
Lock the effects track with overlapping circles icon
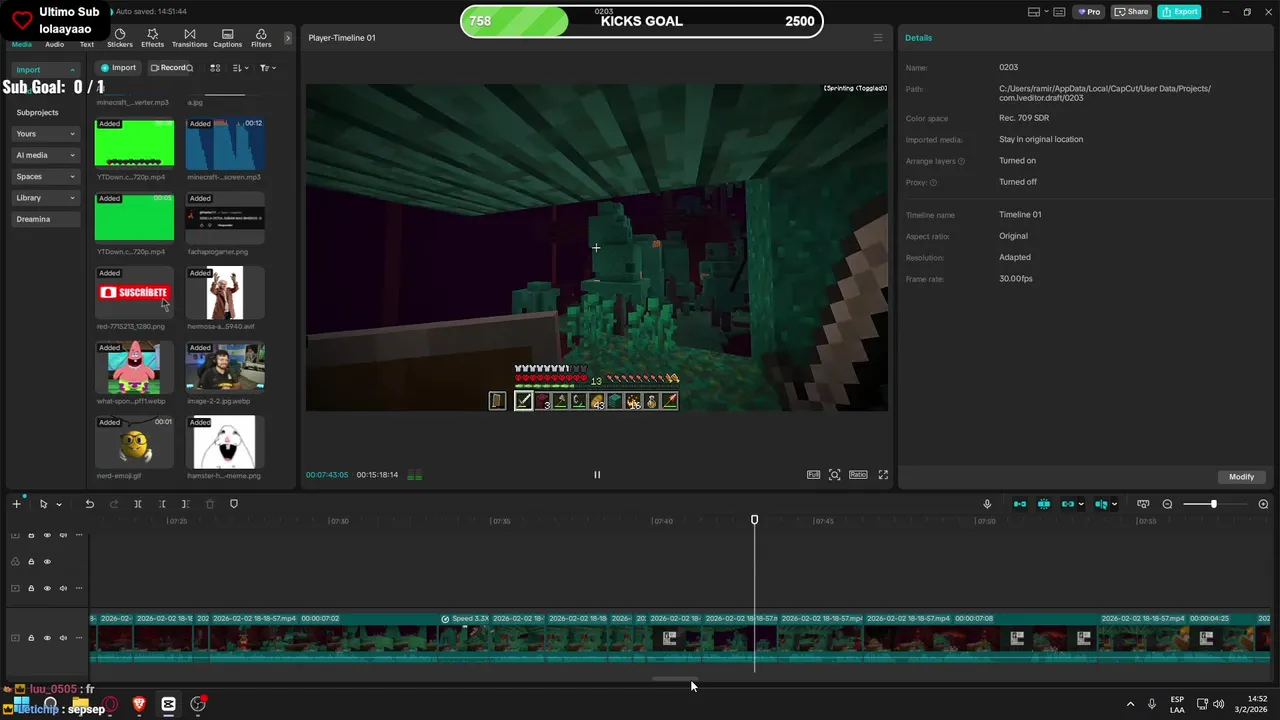31,562
